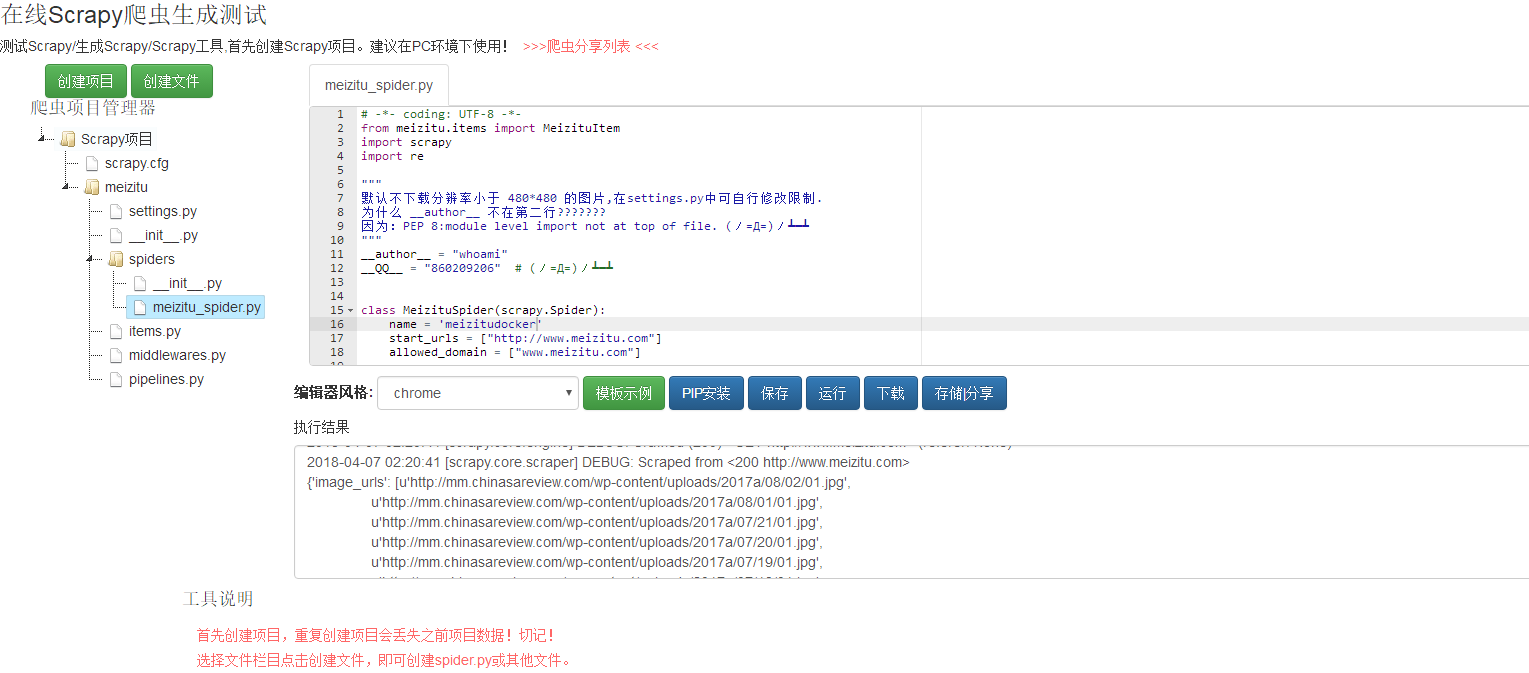Click the 2017a/08/02/01.jpg image URL output
The image size is (1529, 673).
[x=622, y=482]
